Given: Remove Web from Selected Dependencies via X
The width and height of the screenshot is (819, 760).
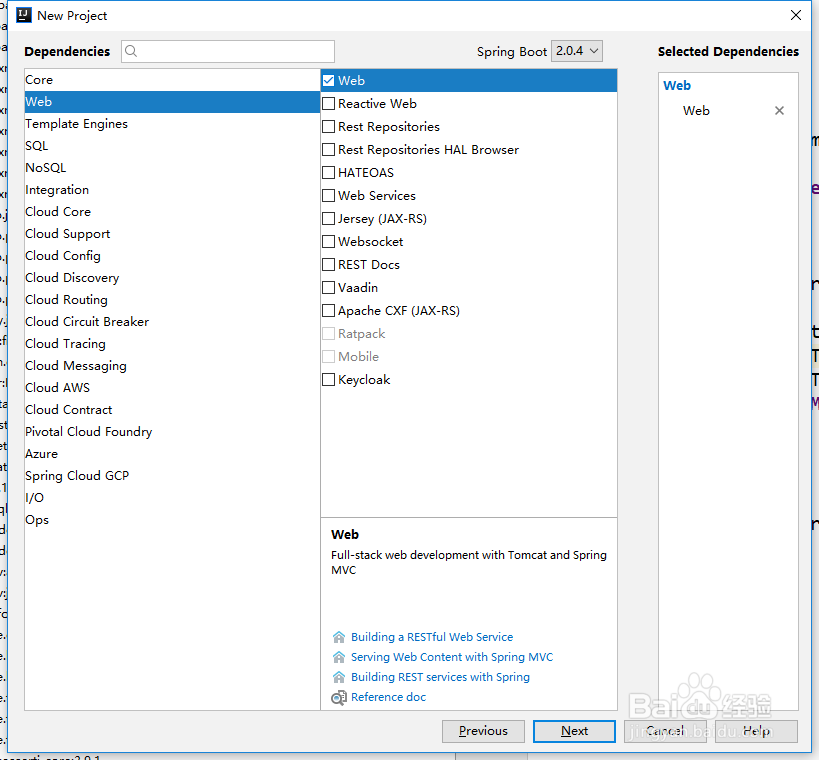Looking at the screenshot, I should tap(780, 111).
